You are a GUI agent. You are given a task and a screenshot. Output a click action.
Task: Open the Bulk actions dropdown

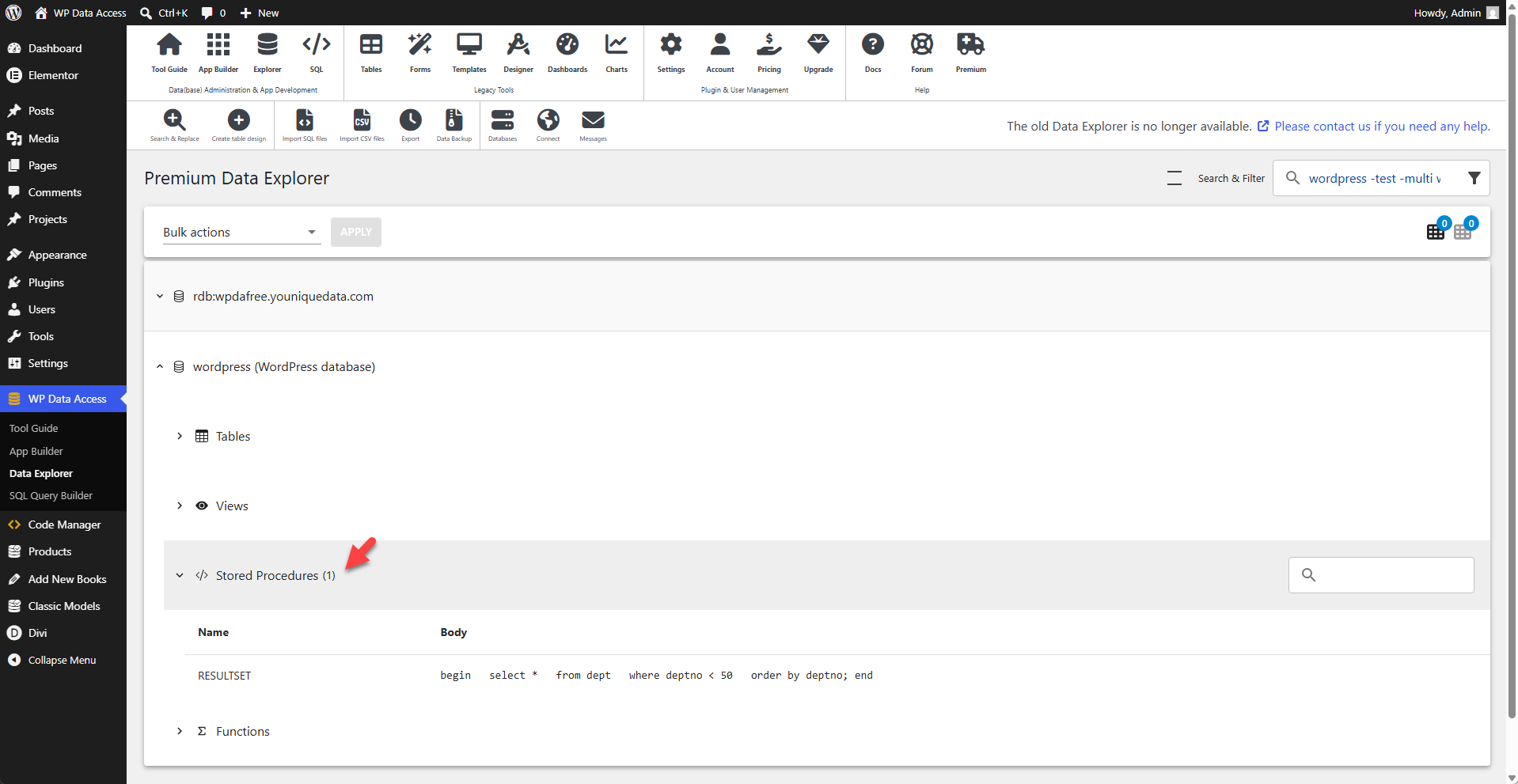(x=241, y=232)
